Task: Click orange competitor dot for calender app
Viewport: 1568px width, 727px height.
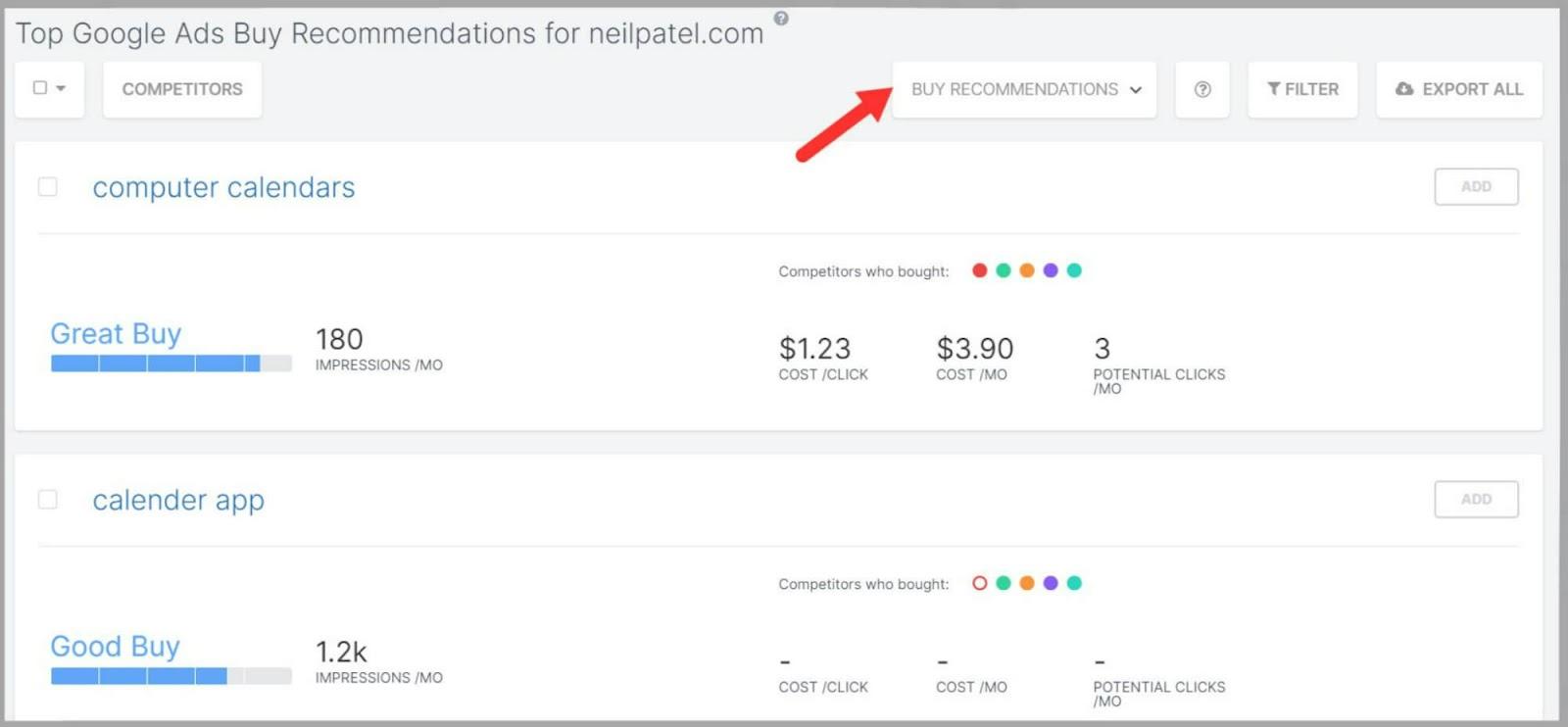Action: [1027, 583]
